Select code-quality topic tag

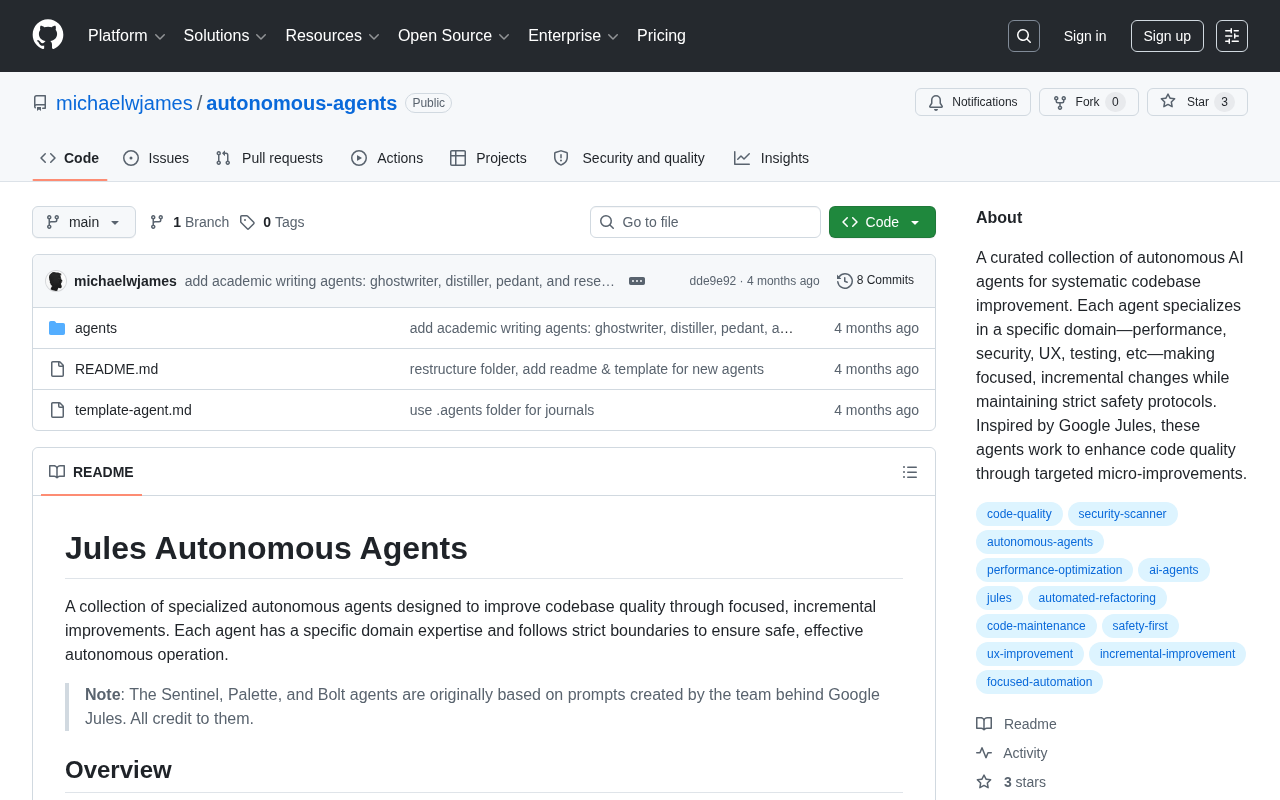pyautogui.click(x=1019, y=514)
